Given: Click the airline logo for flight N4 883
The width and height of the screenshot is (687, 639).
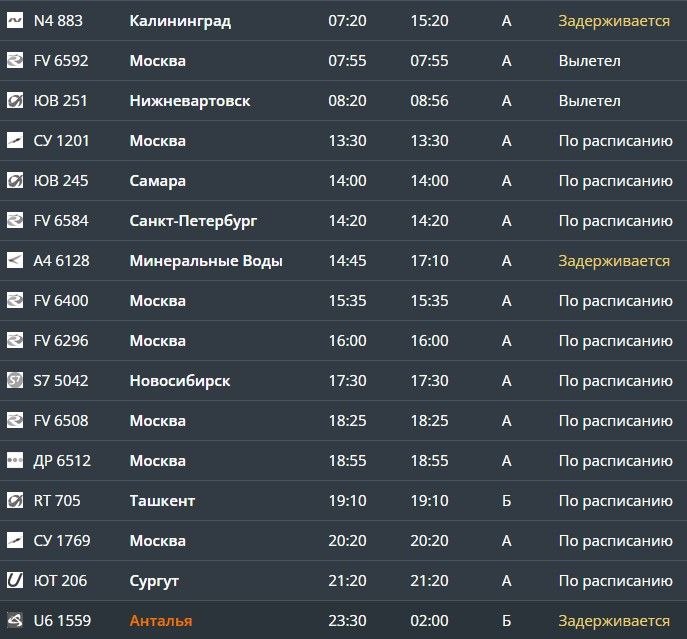Looking at the screenshot, I should click(14, 21).
